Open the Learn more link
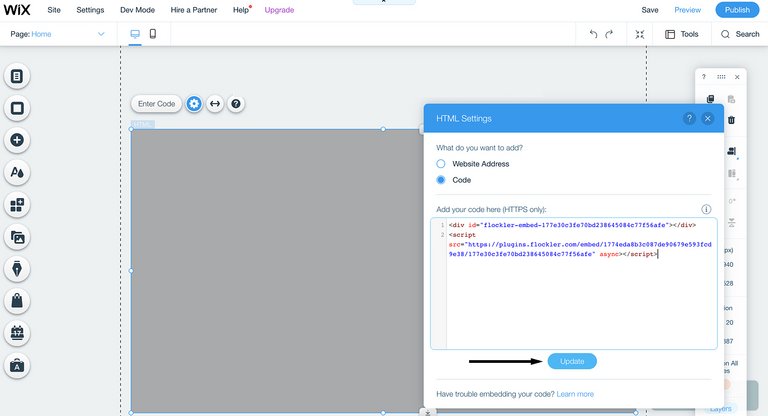Image resolution: width=768 pixels, height=416 pixels. (575, 394)
